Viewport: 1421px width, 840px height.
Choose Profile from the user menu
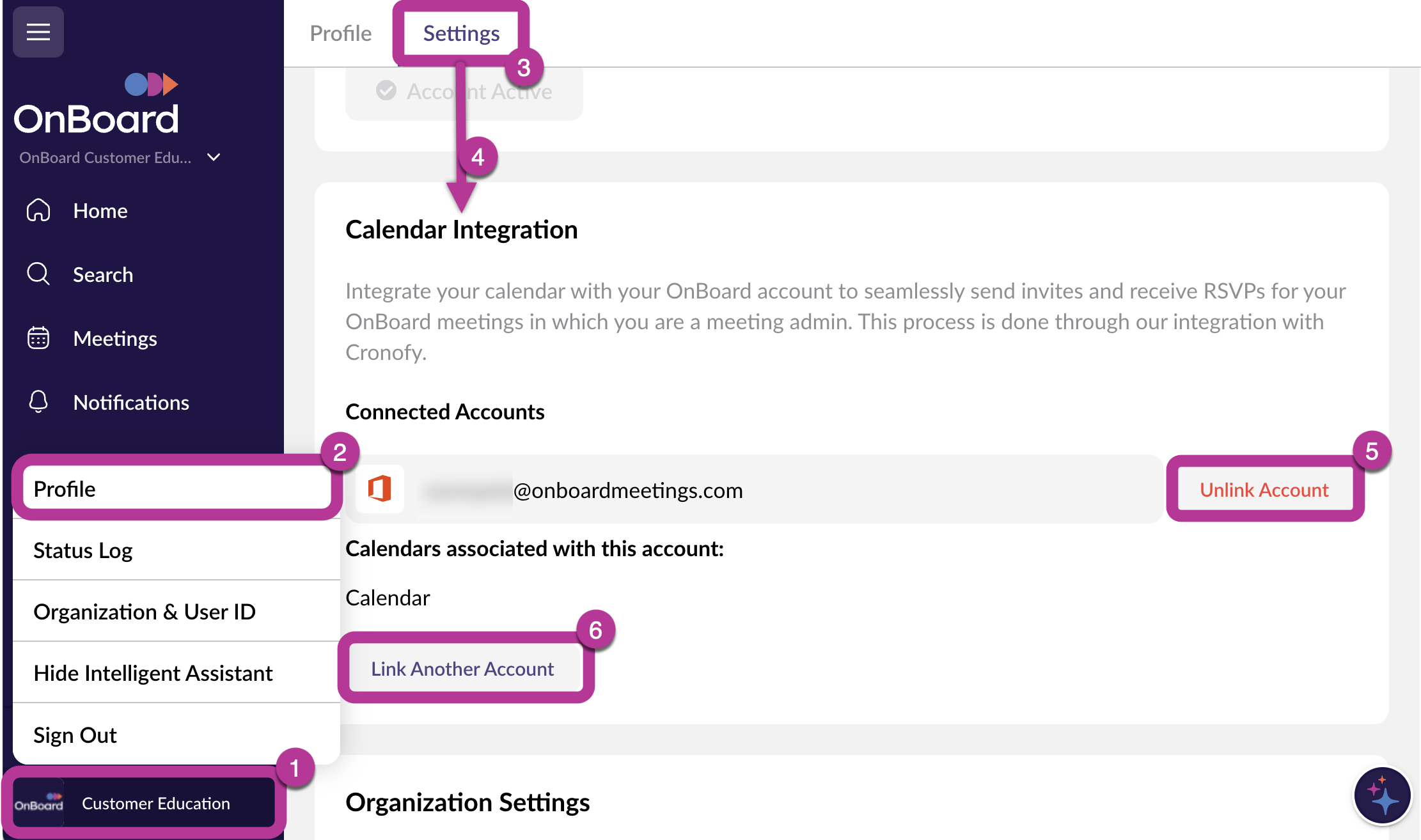pos(176,489)
